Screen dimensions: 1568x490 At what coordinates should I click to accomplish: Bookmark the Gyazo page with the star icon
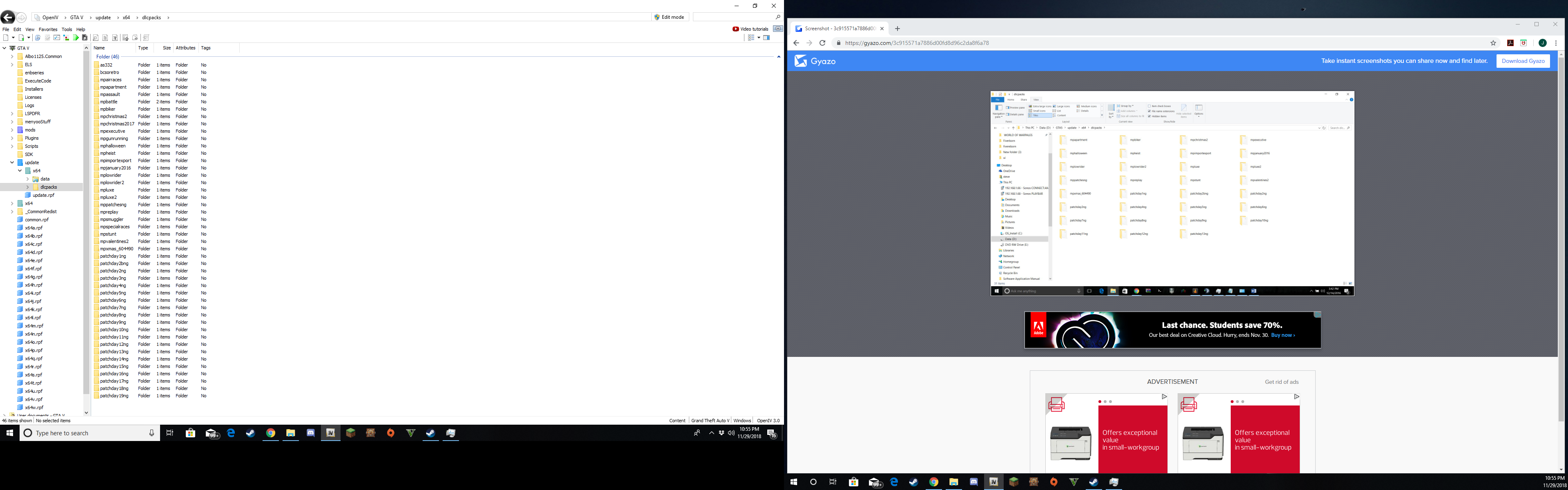coord(1493,43)
